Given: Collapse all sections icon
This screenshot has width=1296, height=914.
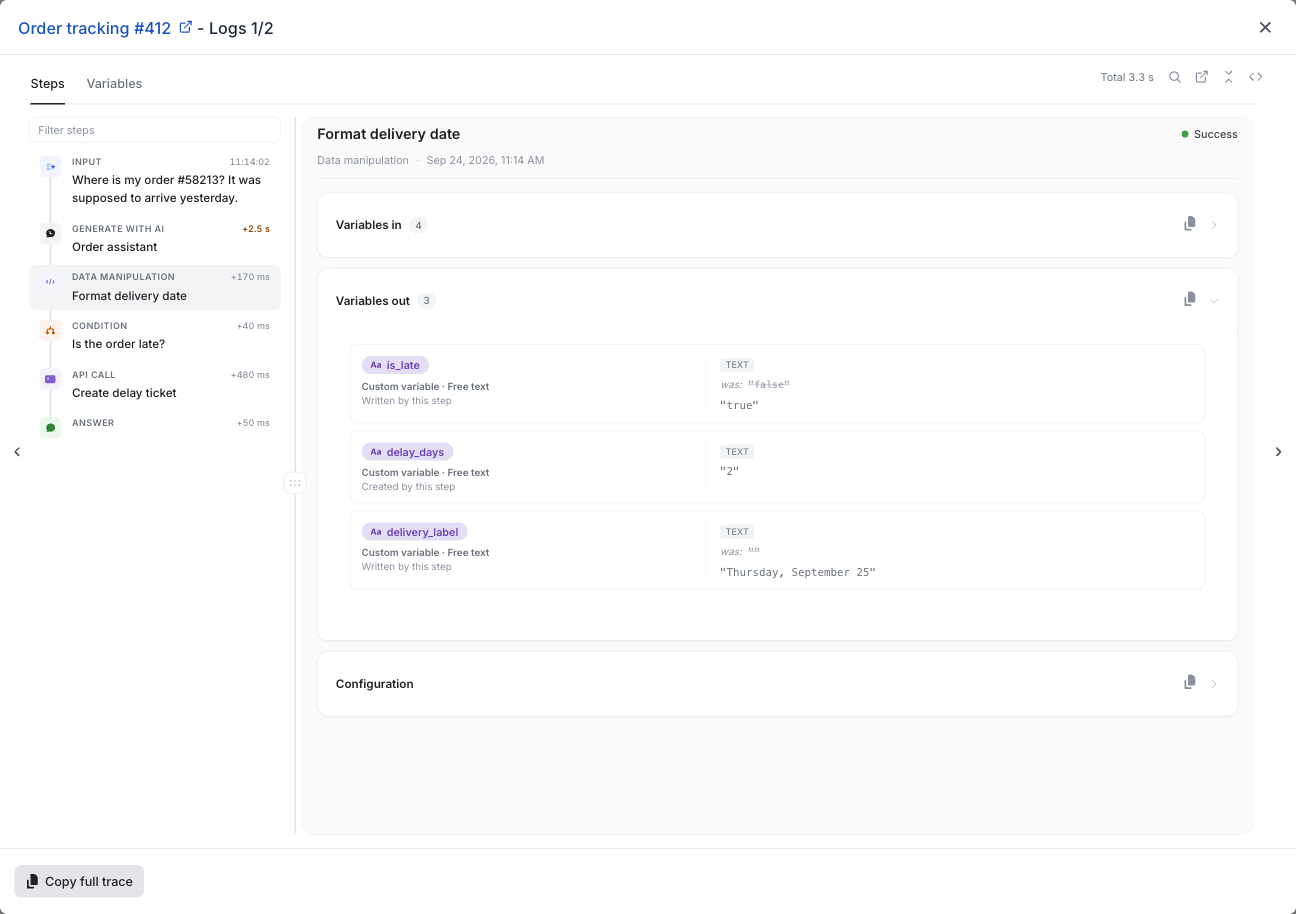Looking at the screenshot, I should [1228, 77].
